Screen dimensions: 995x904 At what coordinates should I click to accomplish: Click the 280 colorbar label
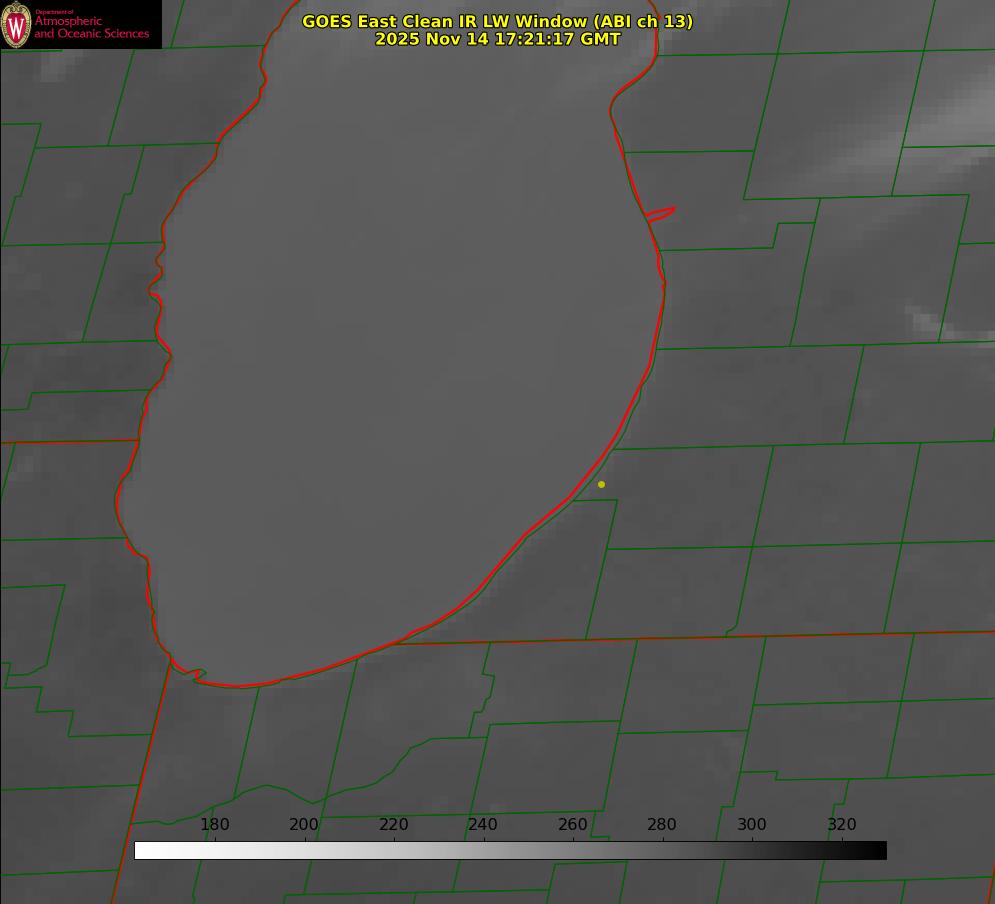click(x=662, y=825)
